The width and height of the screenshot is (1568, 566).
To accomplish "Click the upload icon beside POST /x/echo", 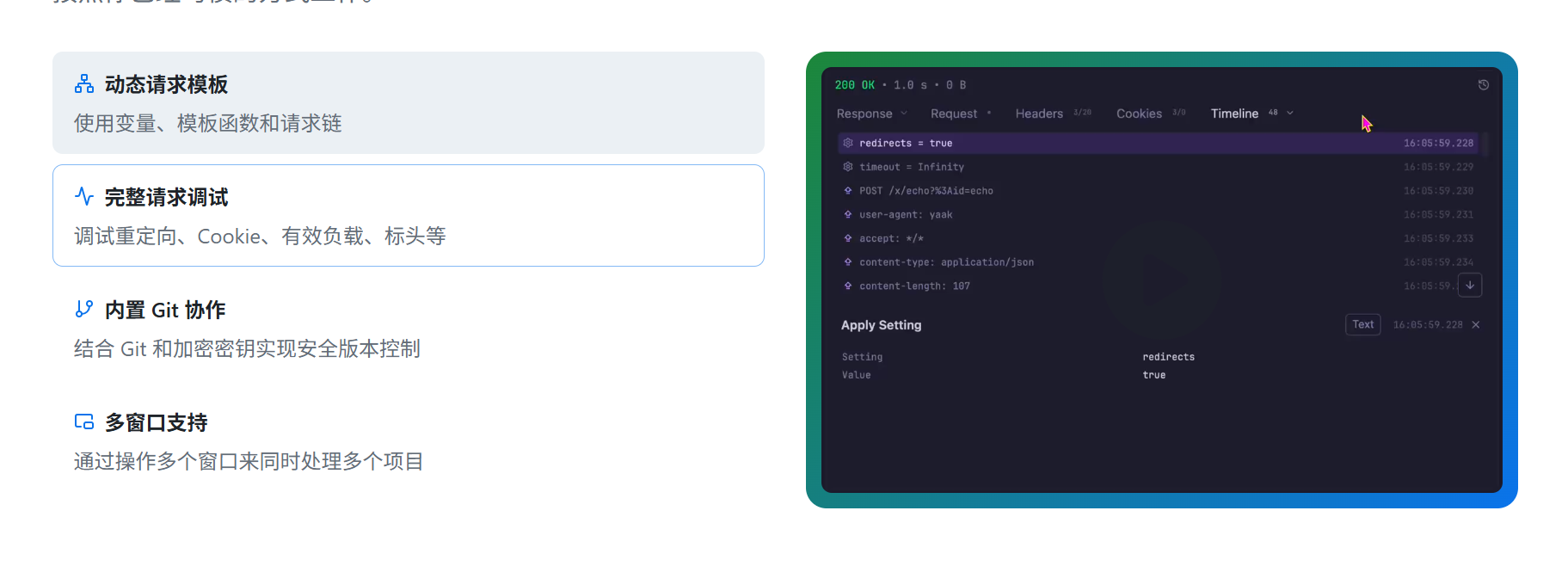I will (x=848, y=191).
